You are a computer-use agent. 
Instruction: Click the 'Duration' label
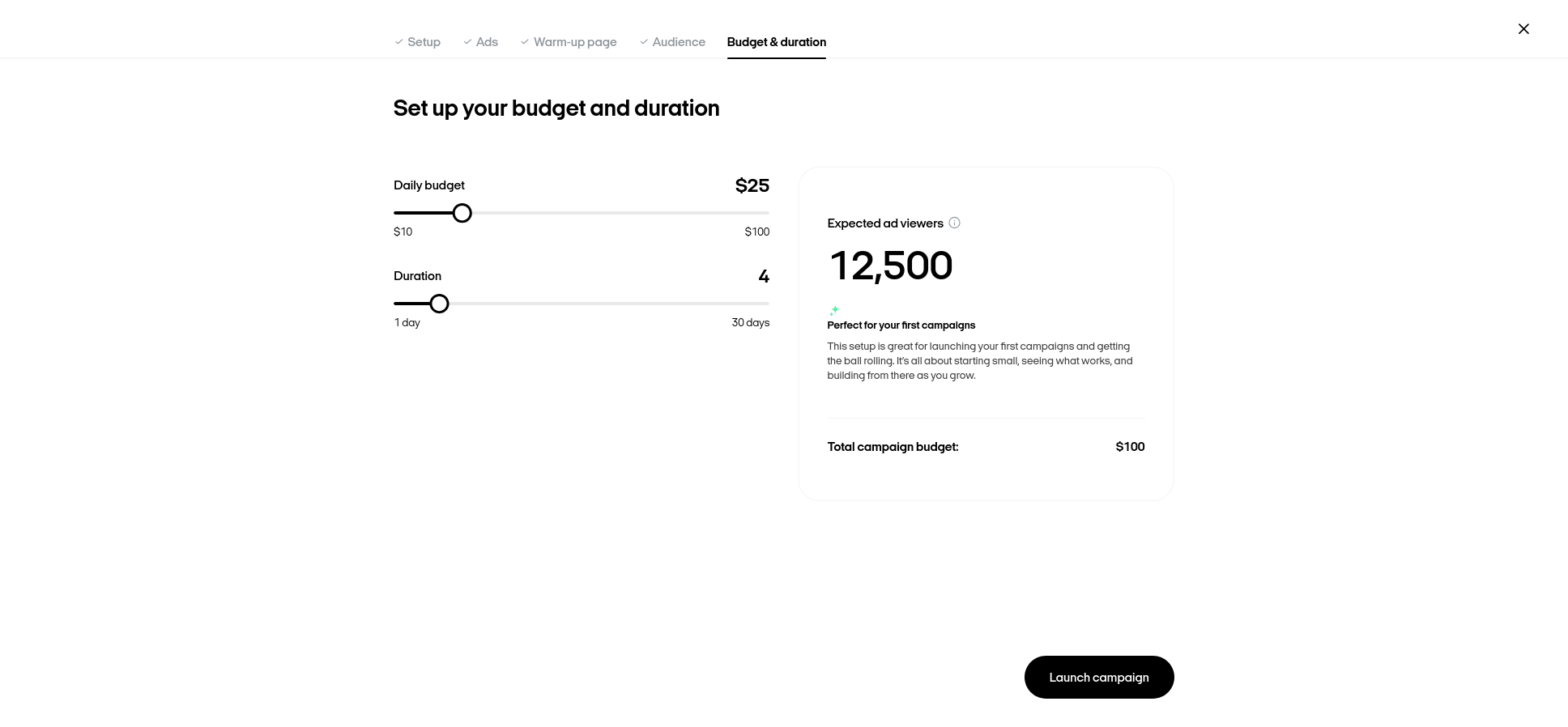point(418,276)
